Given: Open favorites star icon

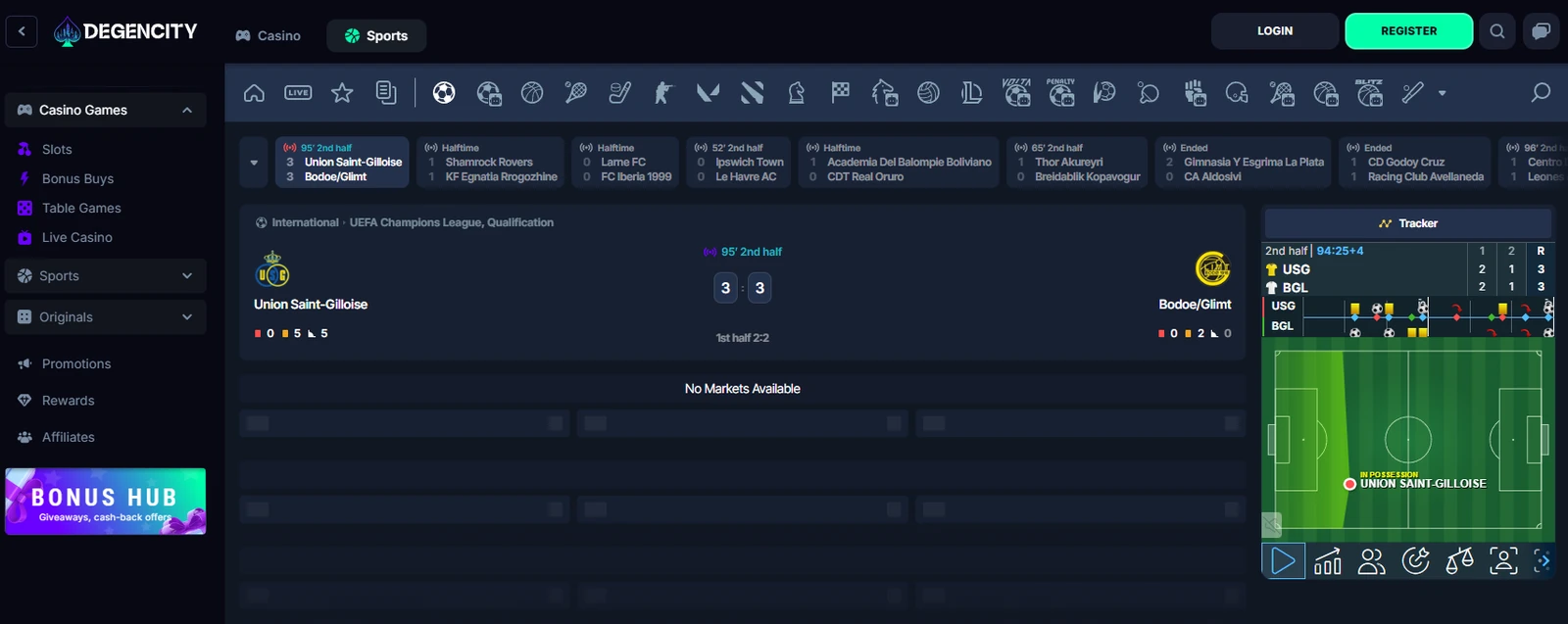Looking at the screenshot, I should coord(342,93).
